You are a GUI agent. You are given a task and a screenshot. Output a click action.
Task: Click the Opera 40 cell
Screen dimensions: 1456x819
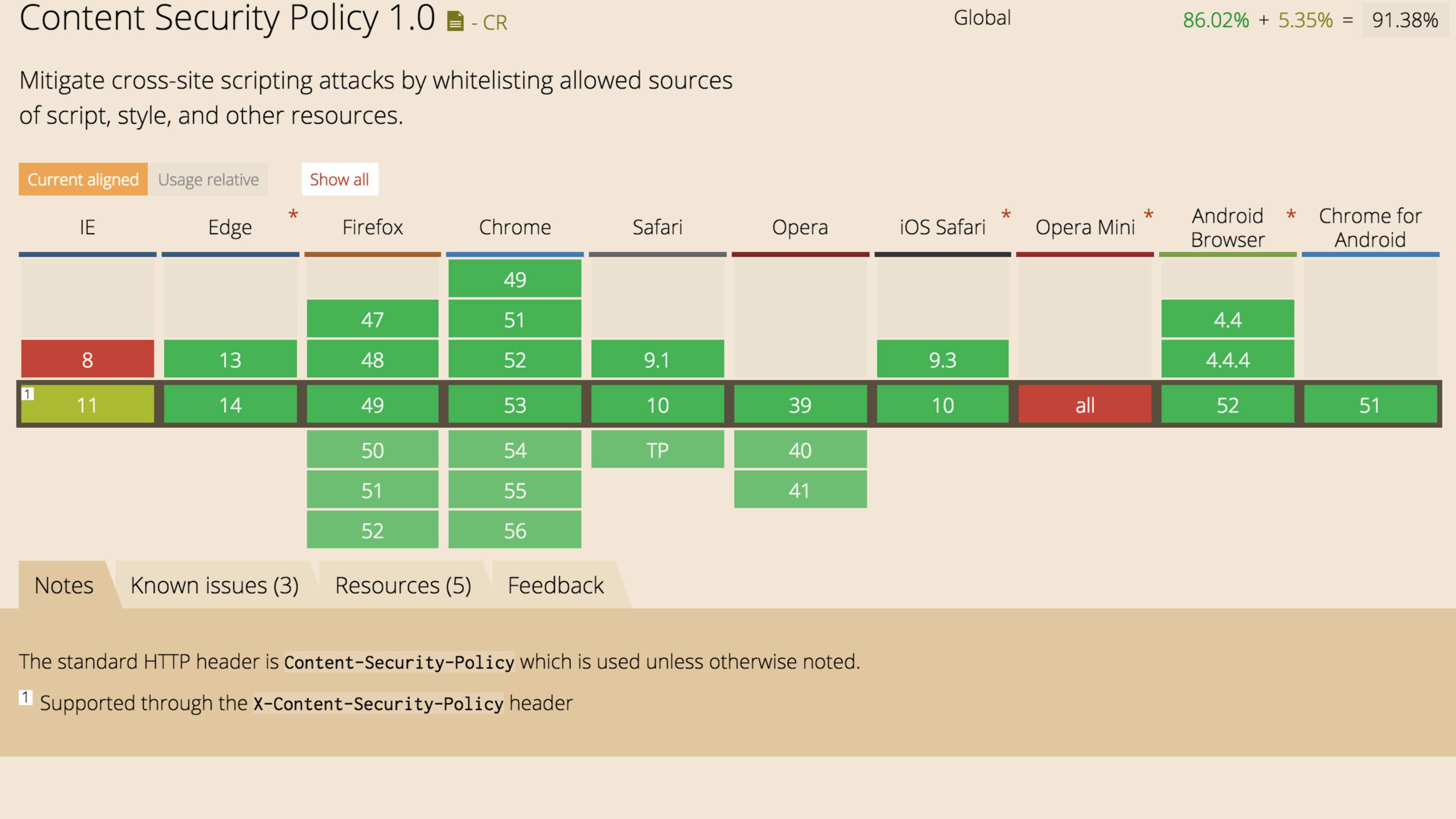pos(800,449)
